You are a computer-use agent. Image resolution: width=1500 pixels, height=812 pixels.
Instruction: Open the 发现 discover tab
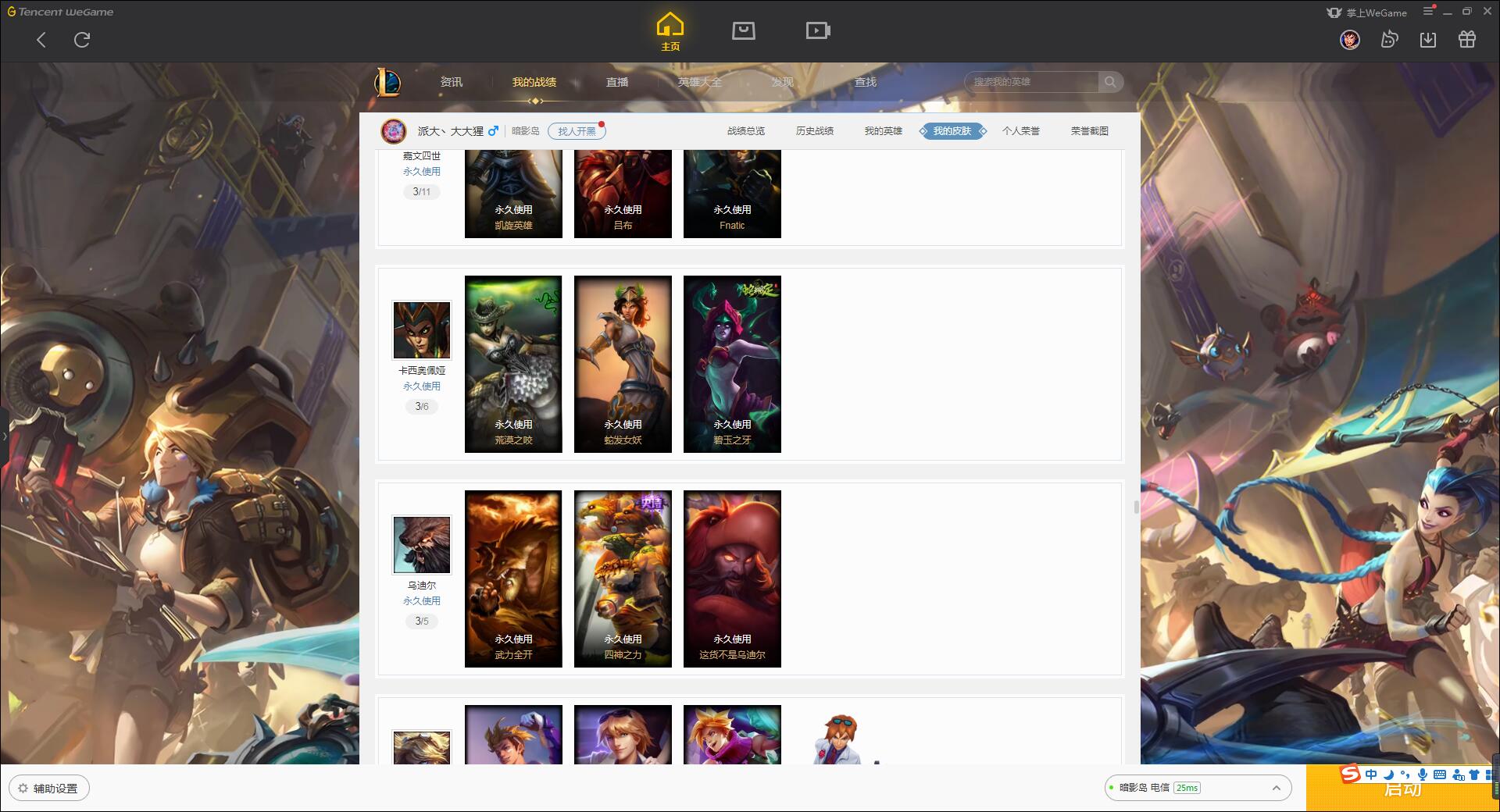(783, 82)
